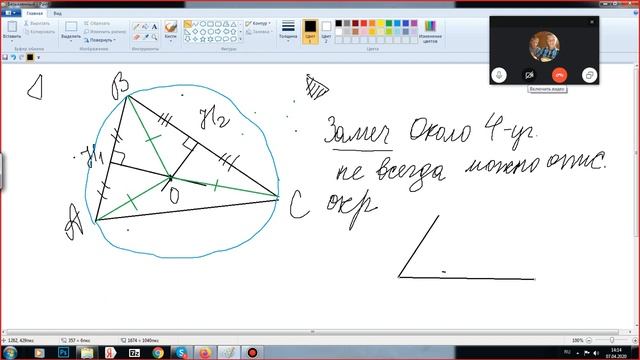Click Resize (Изменить размер) command

click(x=105, y=31)
